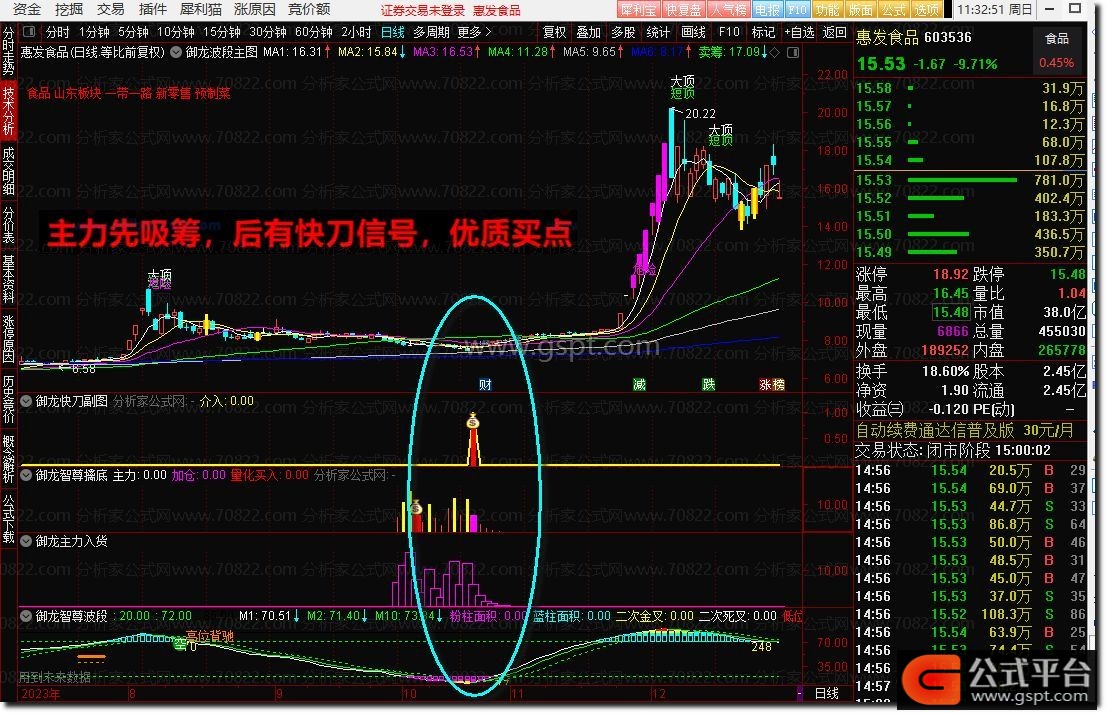The width and height of the screenshot is (1107, 713).
Task: Click the panel layout icon before 分时
Action: (x=29, y=32)
